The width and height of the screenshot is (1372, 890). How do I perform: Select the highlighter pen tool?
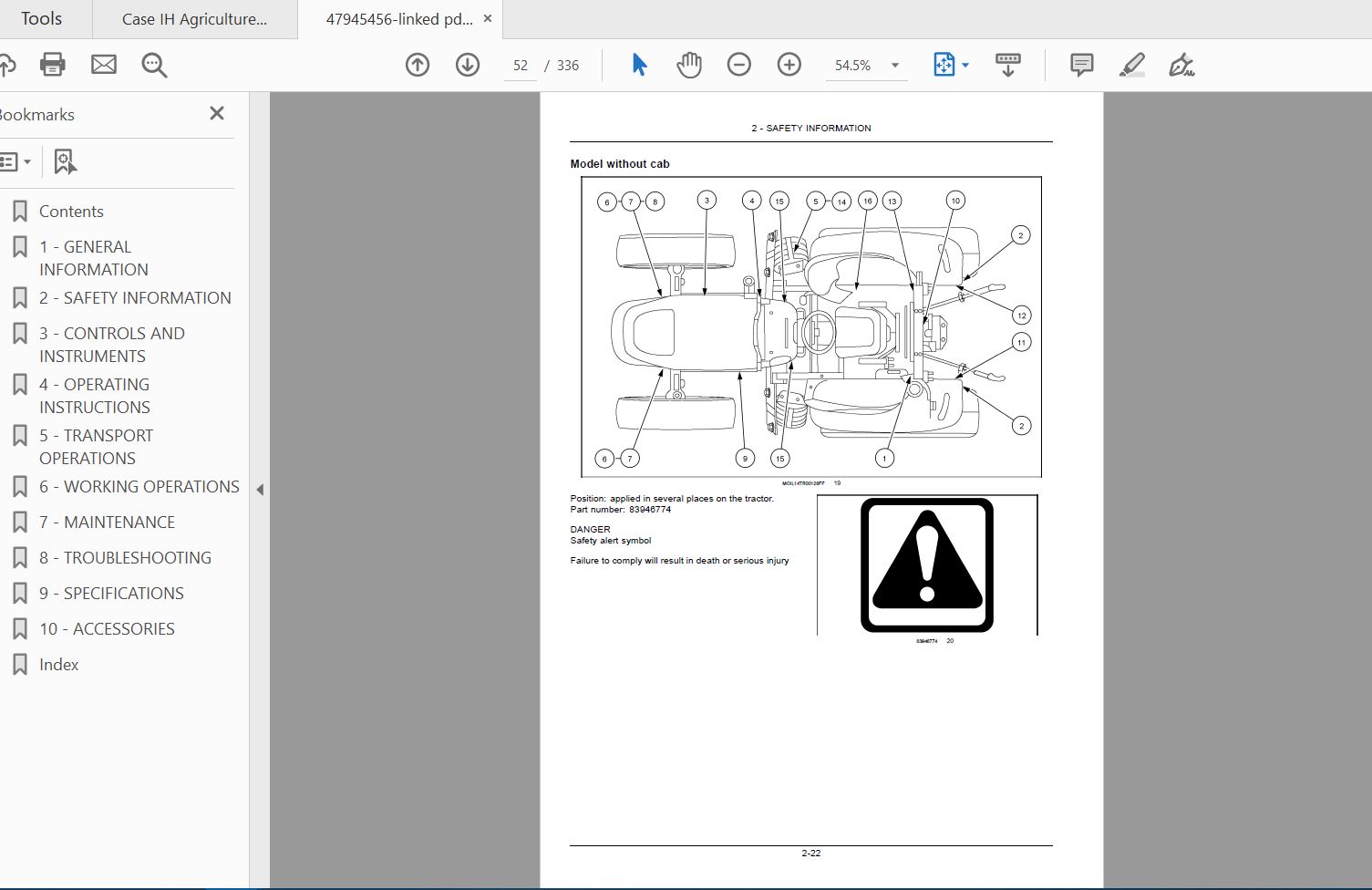[1131, 65]
